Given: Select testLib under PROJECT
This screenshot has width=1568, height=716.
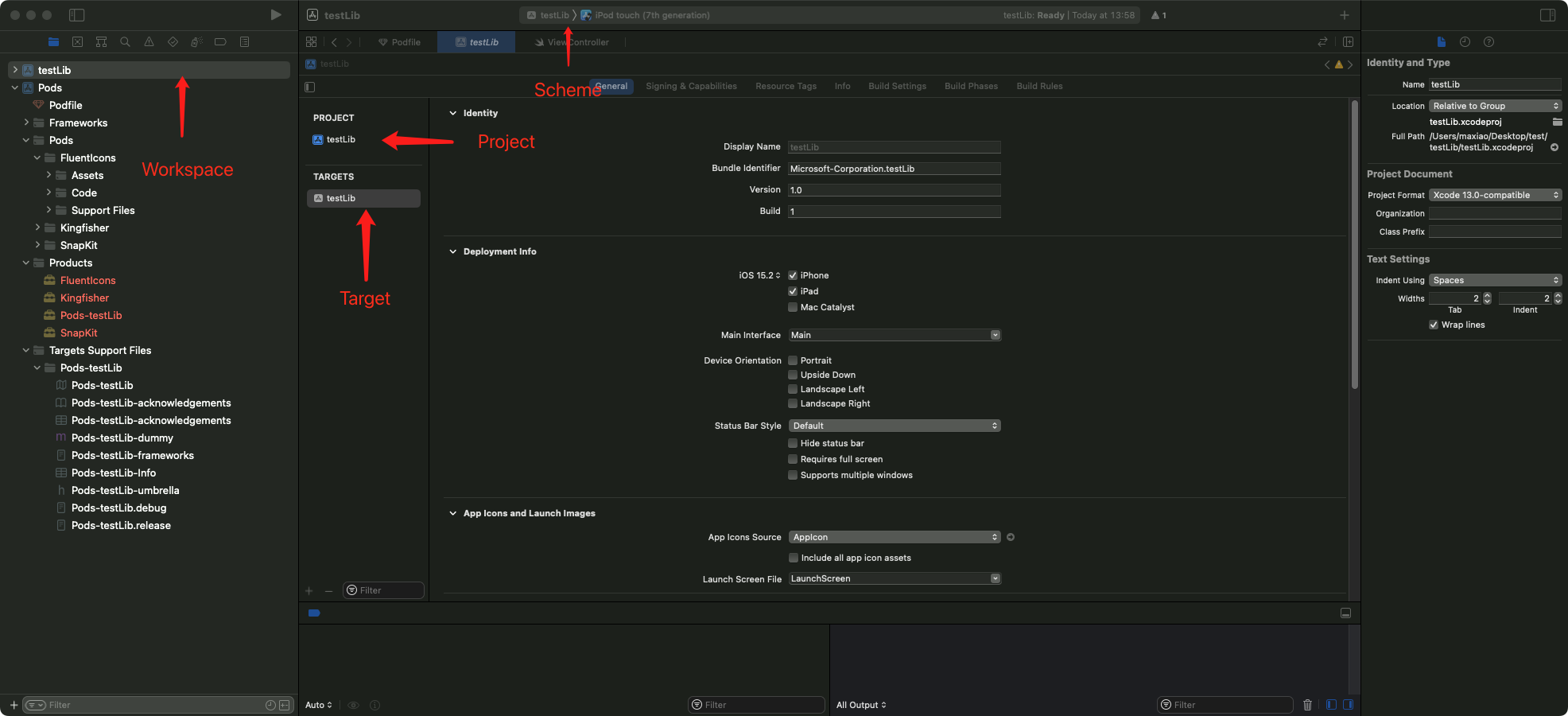Looking at the screenshot, I should click(x=340, y=139).
